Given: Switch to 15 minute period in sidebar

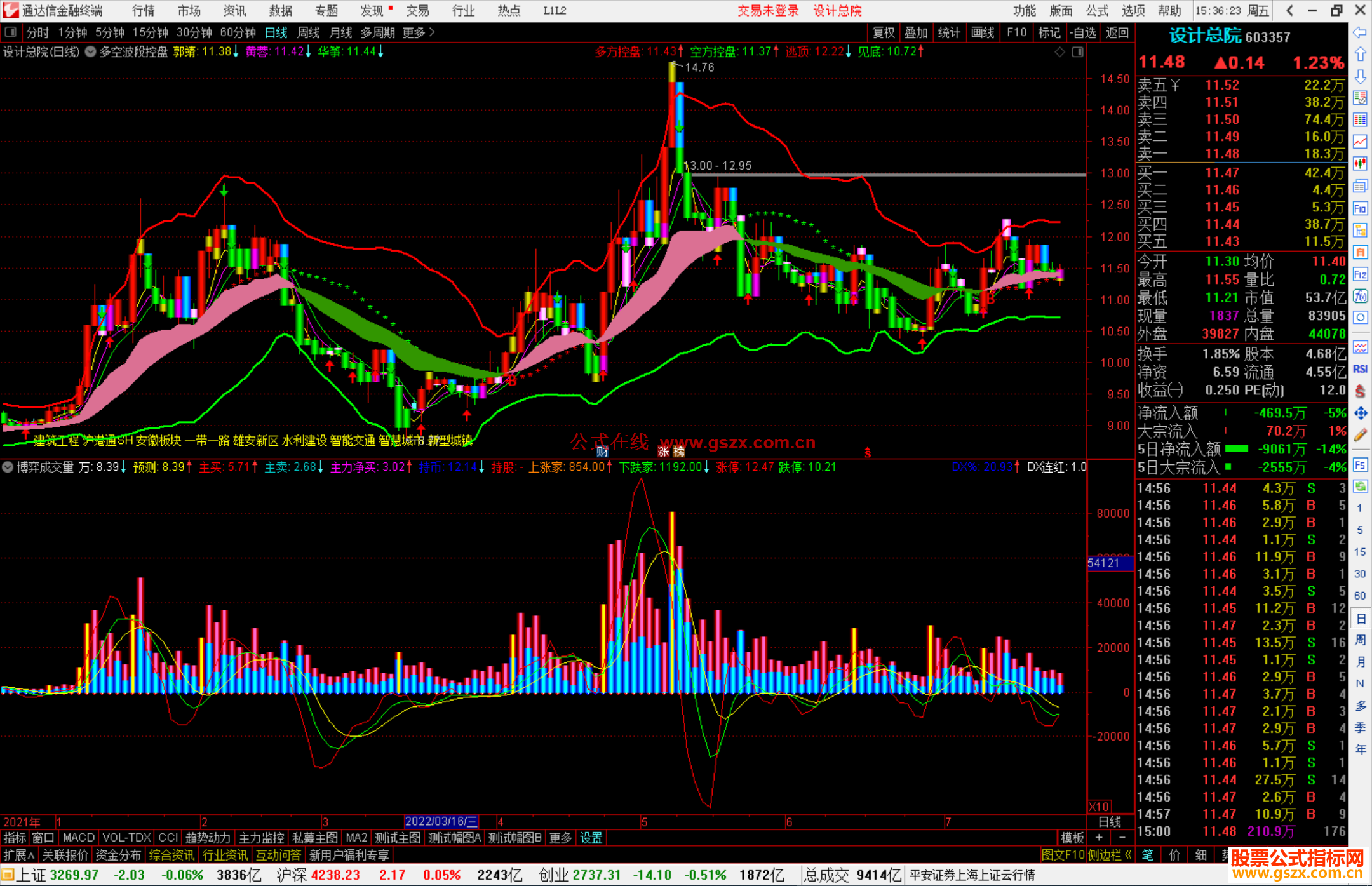Looking at the screenshot, I should pyautogui.click(x=1360, y=552).
